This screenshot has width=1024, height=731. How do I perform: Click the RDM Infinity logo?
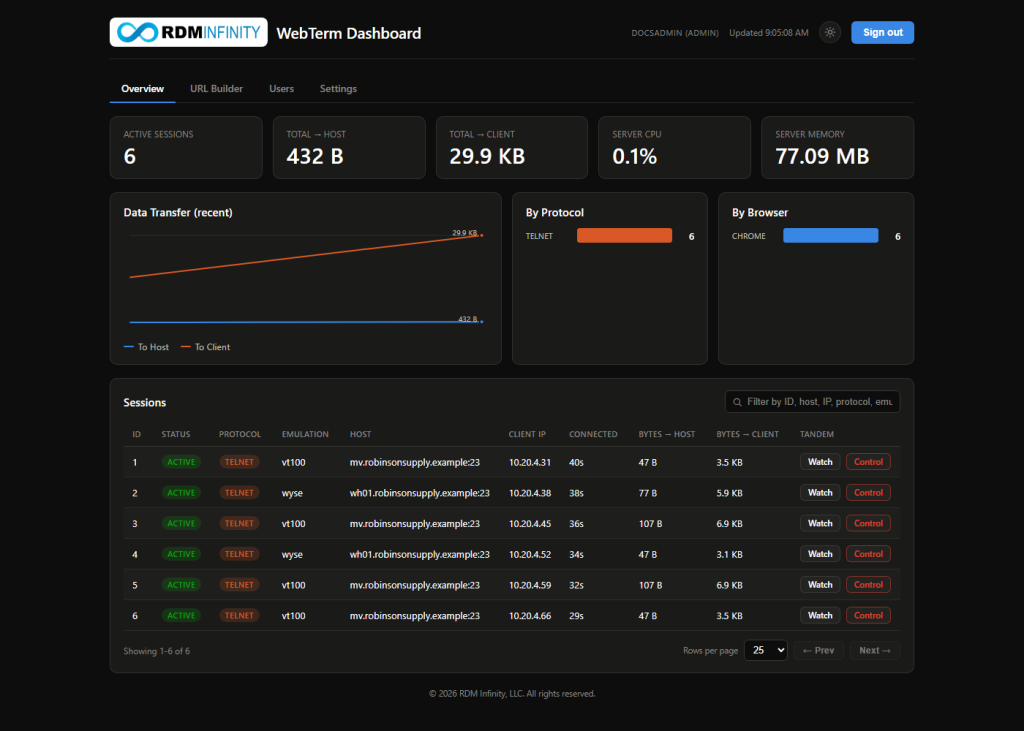click(x=189, y=32)
